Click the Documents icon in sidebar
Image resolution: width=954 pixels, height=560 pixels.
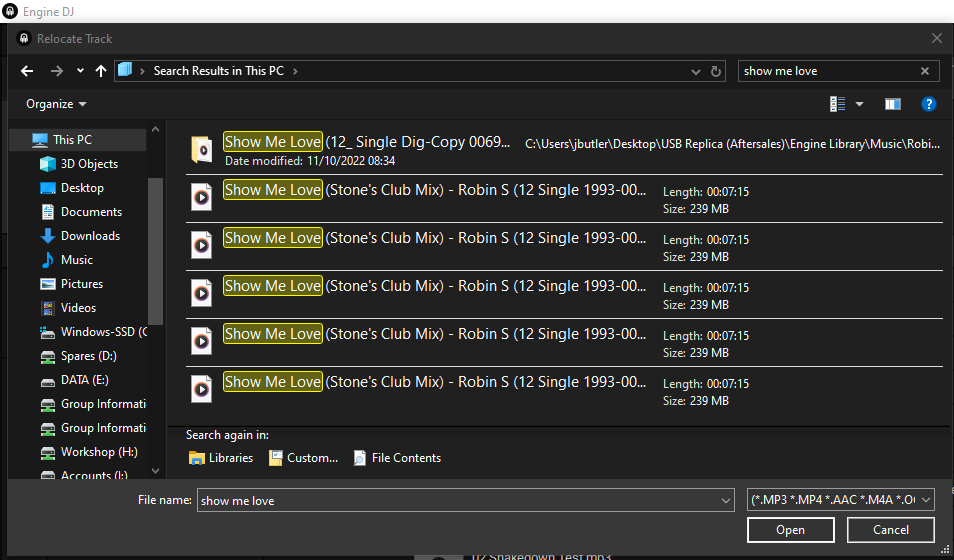pos(47,212)
